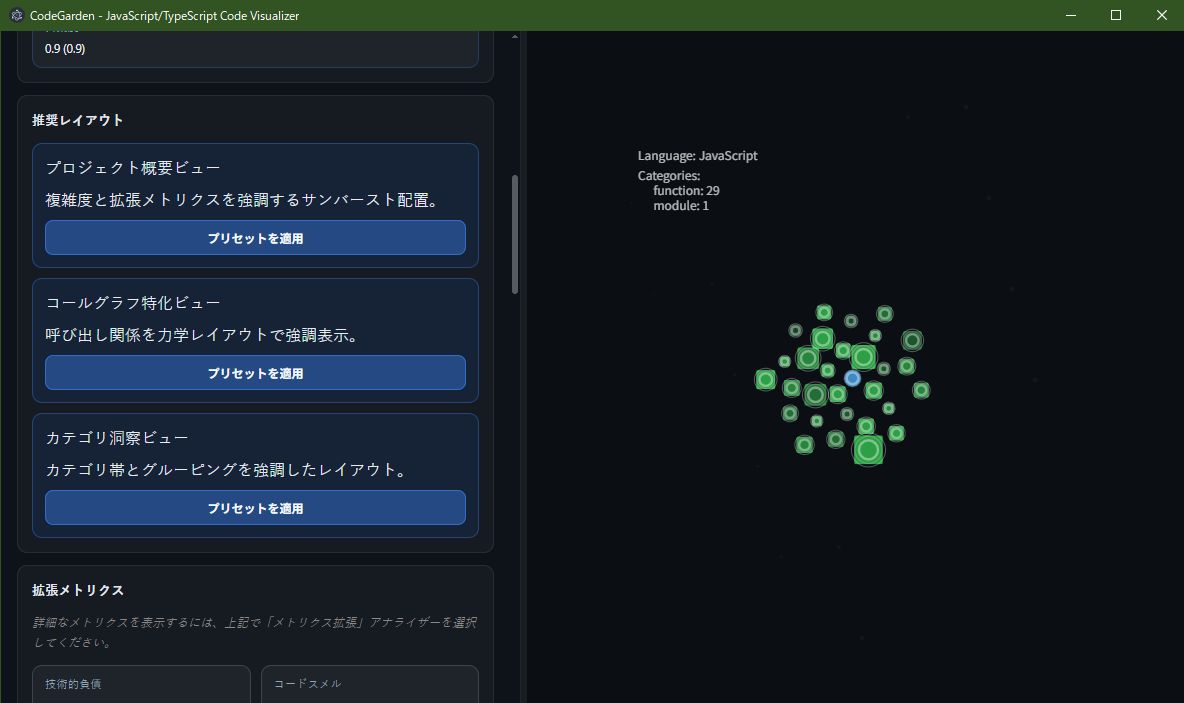Open the 技術的負債 metrics card
The width and height of the screenshot is (1184, 703).
[x=141, y=684]
